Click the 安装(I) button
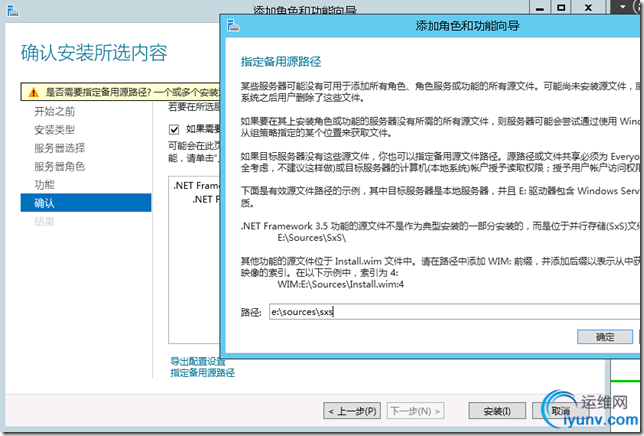The width and height of the screenshot is (644, 436). point(497,411)
